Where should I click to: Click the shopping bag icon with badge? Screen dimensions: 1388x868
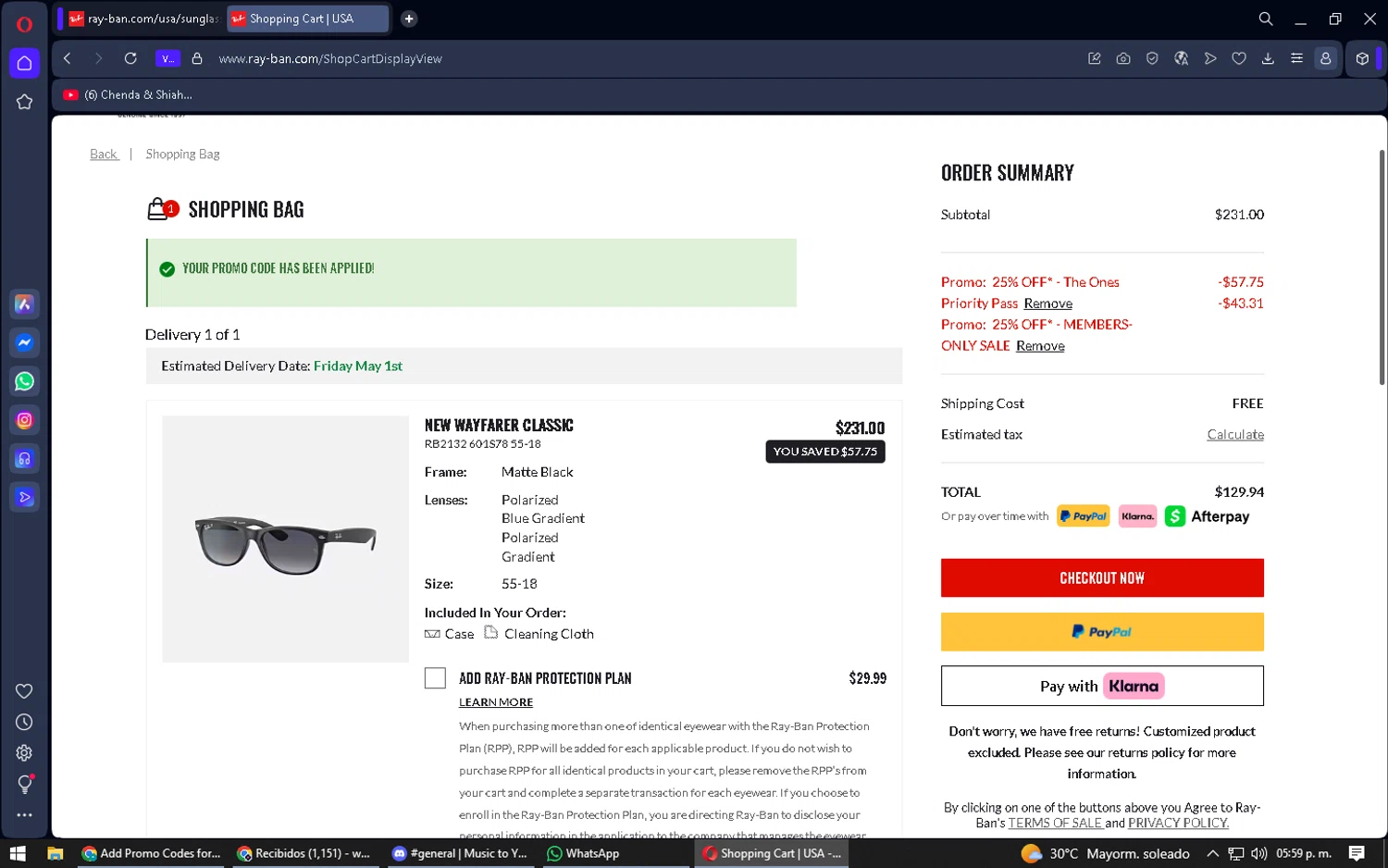161,209
